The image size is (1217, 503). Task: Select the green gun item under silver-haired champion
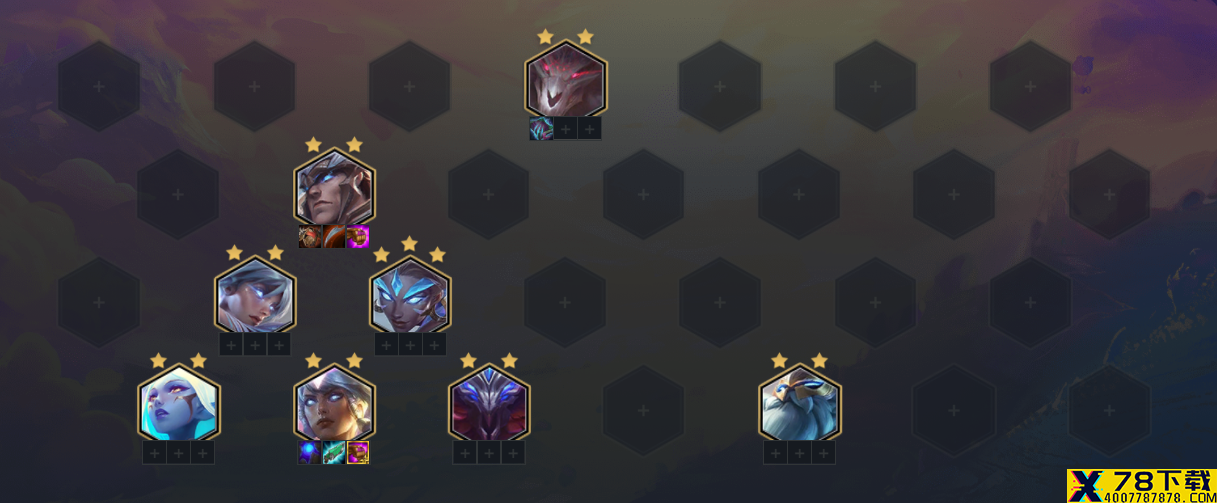[x=334, y=453]
